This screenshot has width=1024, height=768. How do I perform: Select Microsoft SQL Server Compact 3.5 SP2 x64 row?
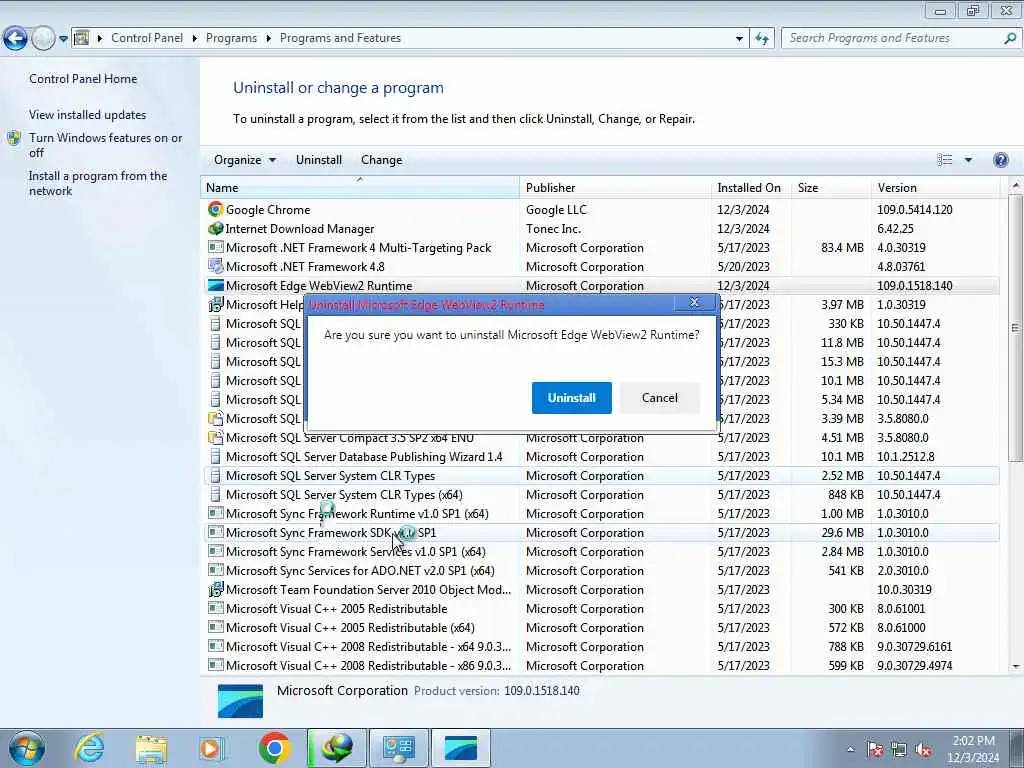(601, 438)
